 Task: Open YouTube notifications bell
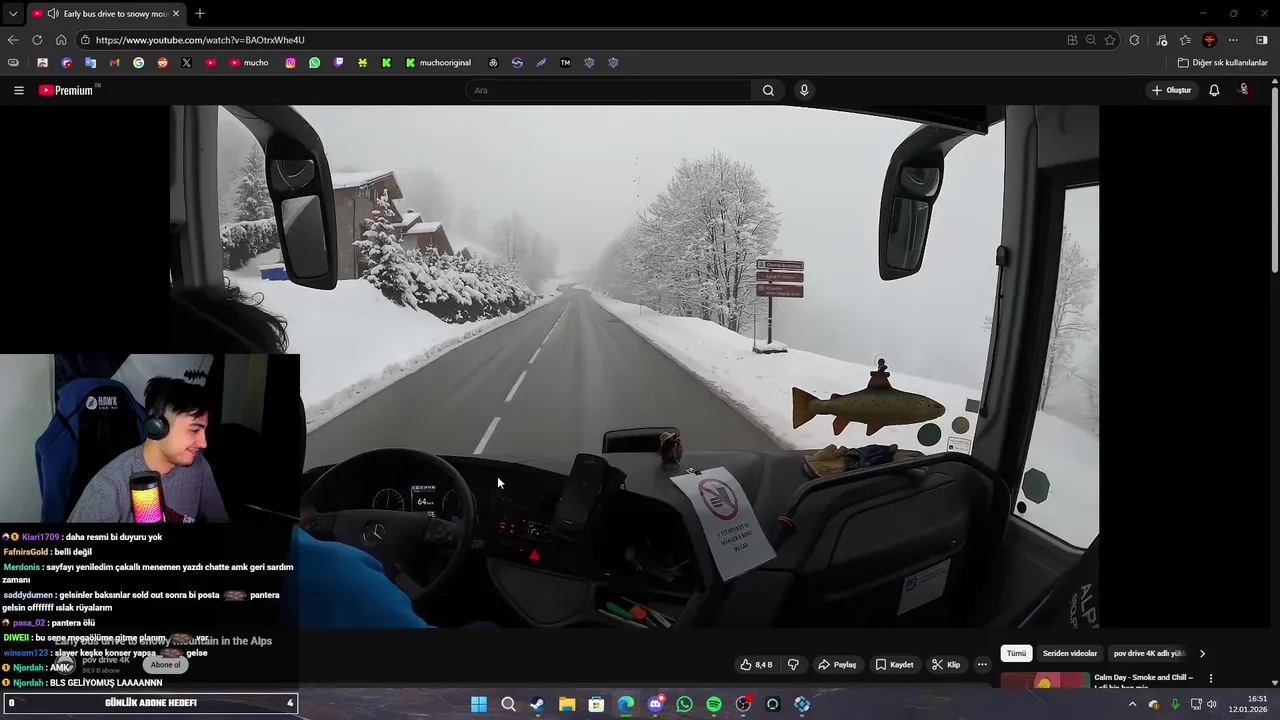pos(1214,90)
